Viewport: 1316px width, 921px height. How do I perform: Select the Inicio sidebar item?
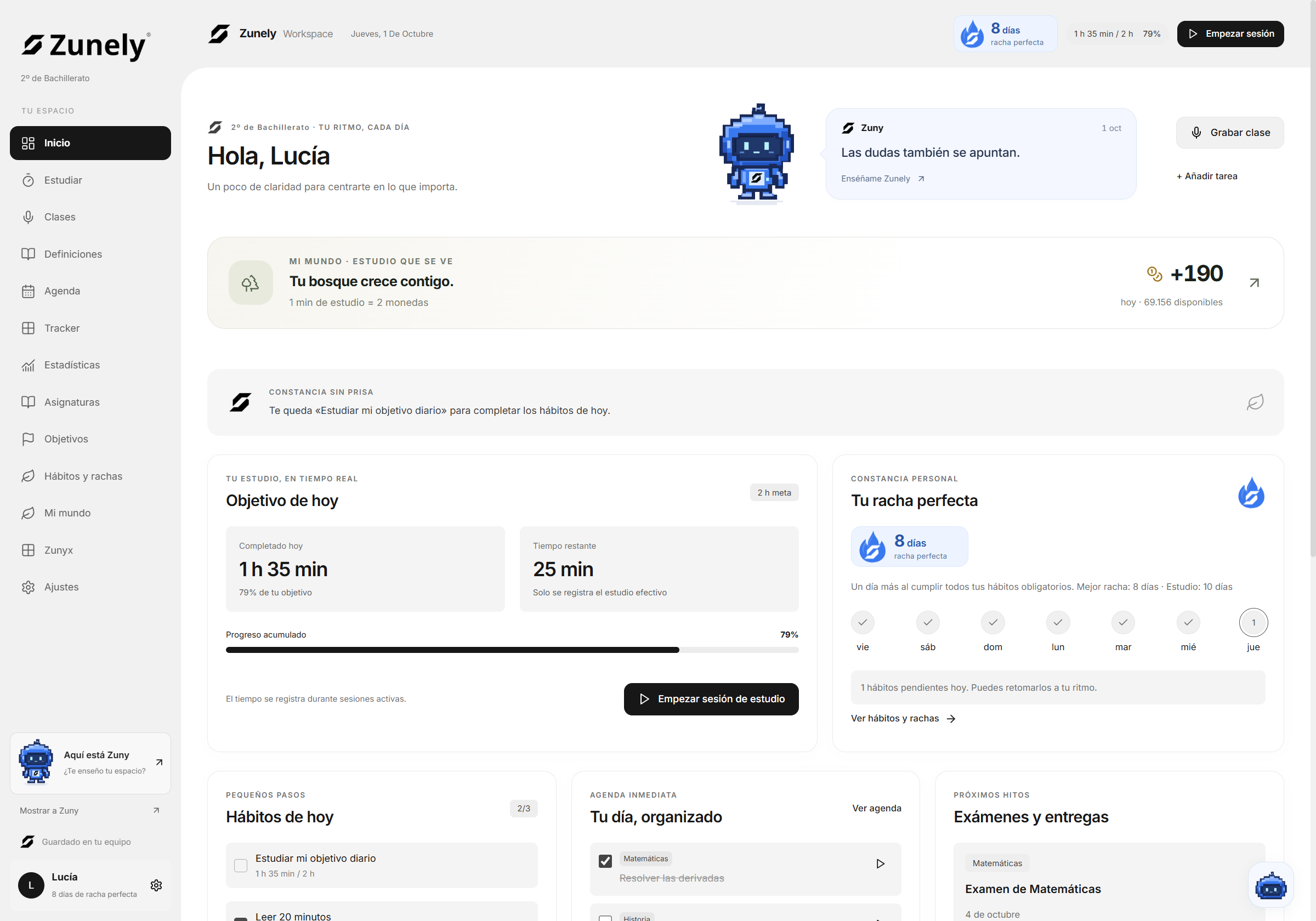coord(90,143)
